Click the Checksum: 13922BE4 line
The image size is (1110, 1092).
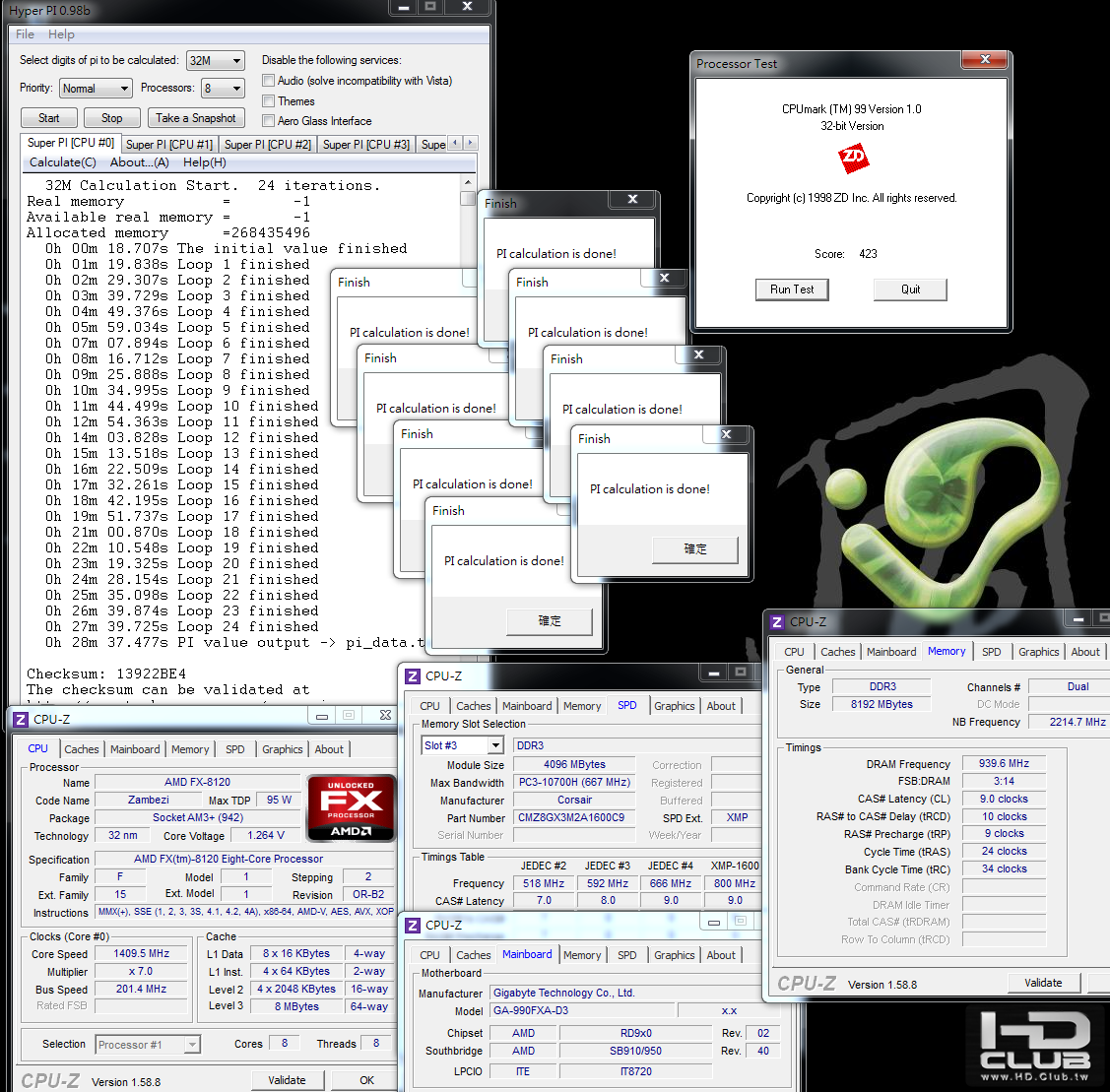pyautogui.click(x=106, y=674)
